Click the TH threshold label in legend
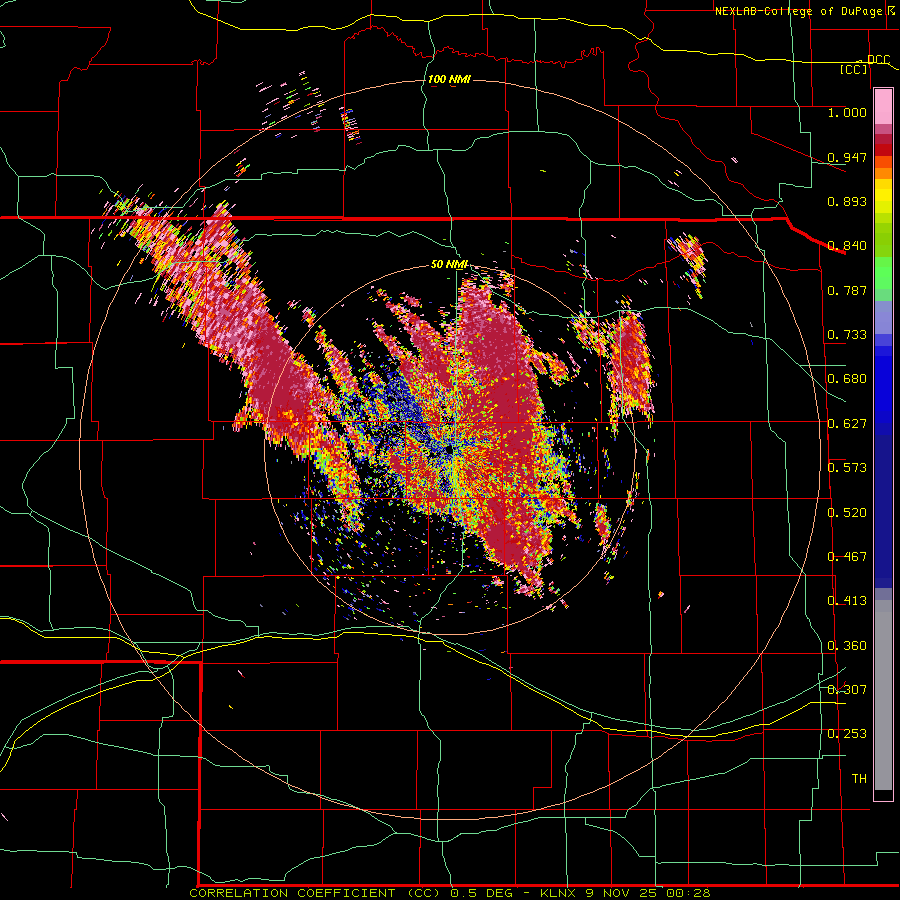 click(x=859, y=779)
